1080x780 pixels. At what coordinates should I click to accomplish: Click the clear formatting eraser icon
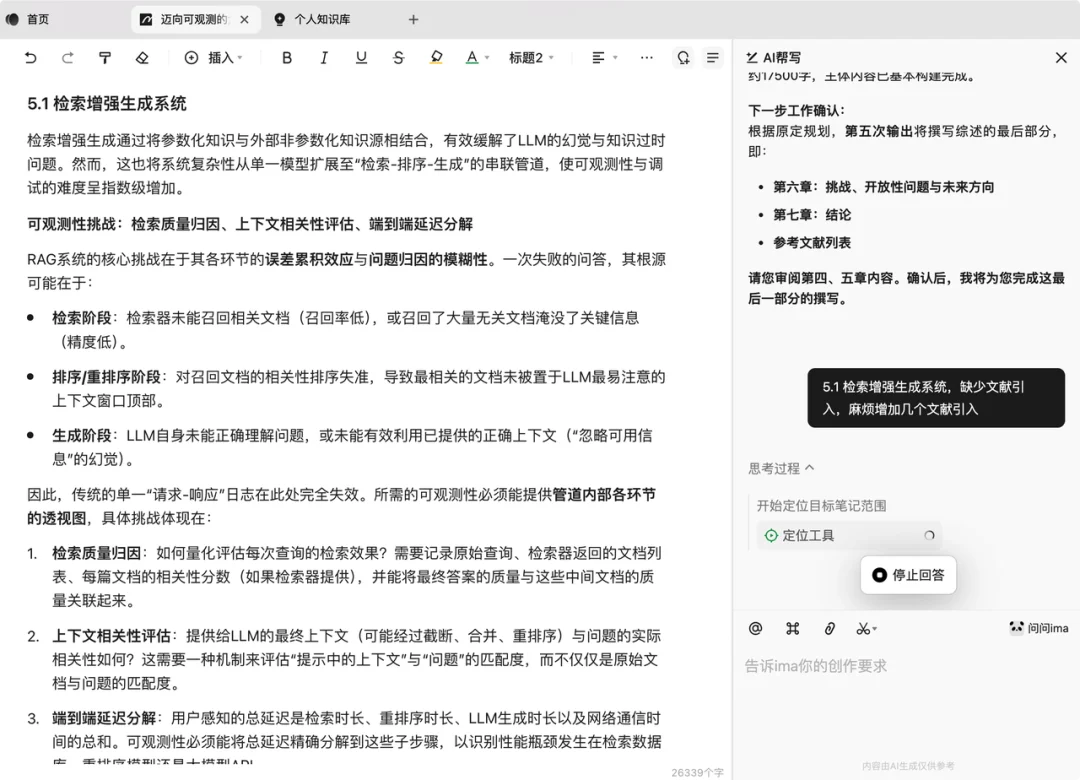point(142,58)
